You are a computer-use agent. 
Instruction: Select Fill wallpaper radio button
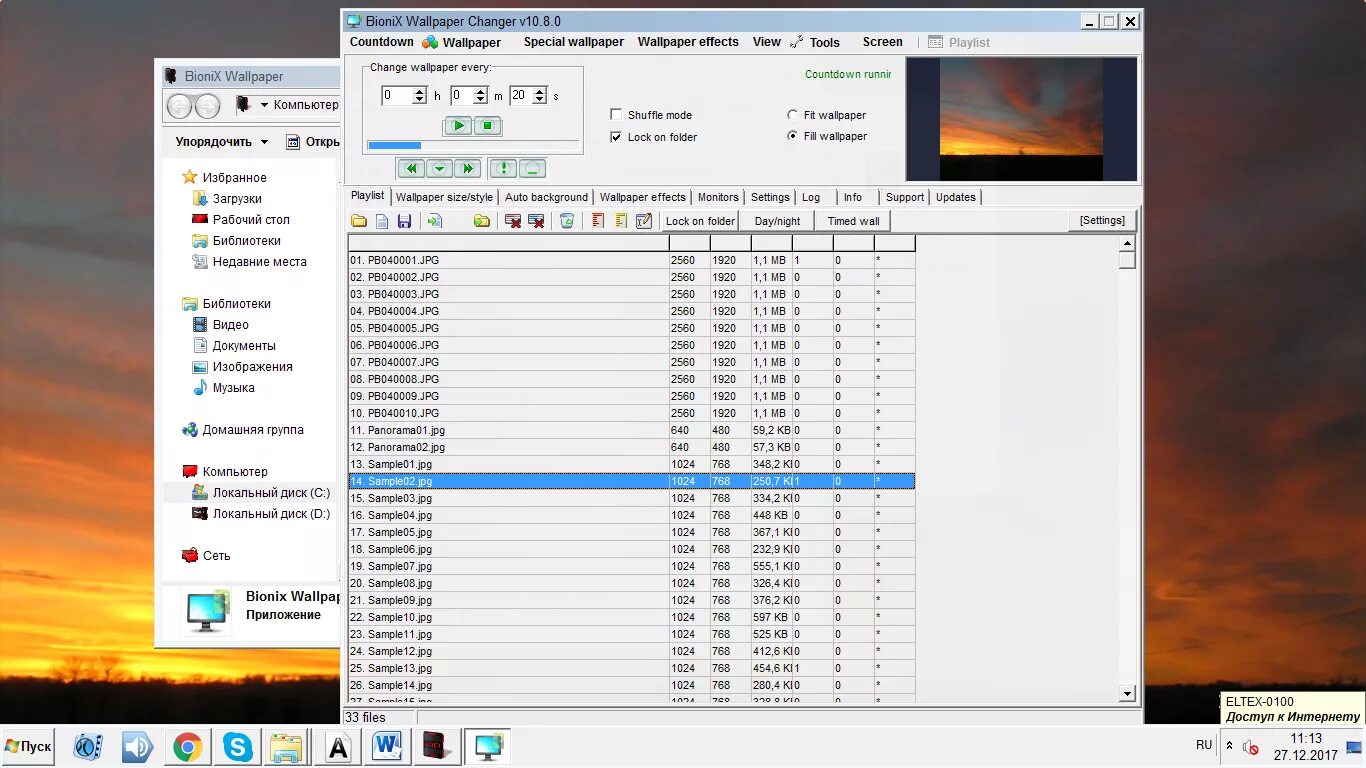793,136
